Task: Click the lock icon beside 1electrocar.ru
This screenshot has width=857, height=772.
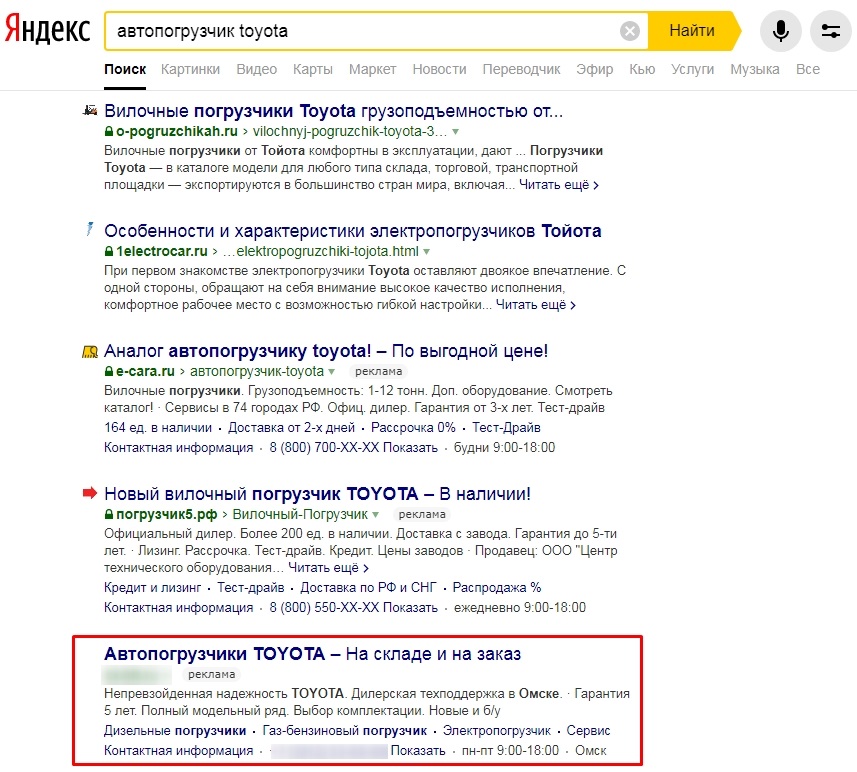Action: pyautogui.click(x=109, y=251)
